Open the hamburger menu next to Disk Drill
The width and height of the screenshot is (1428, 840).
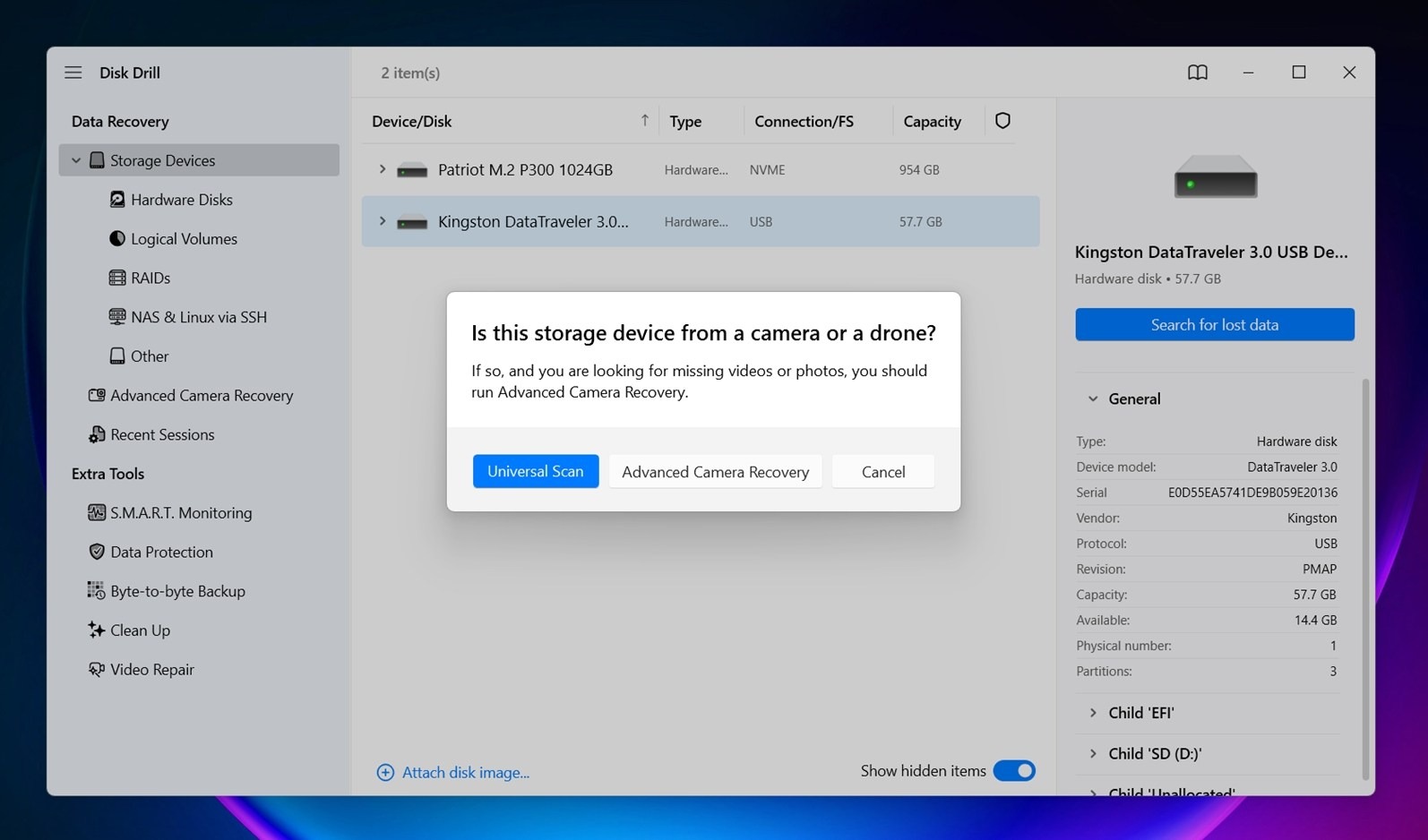point(73,73)
